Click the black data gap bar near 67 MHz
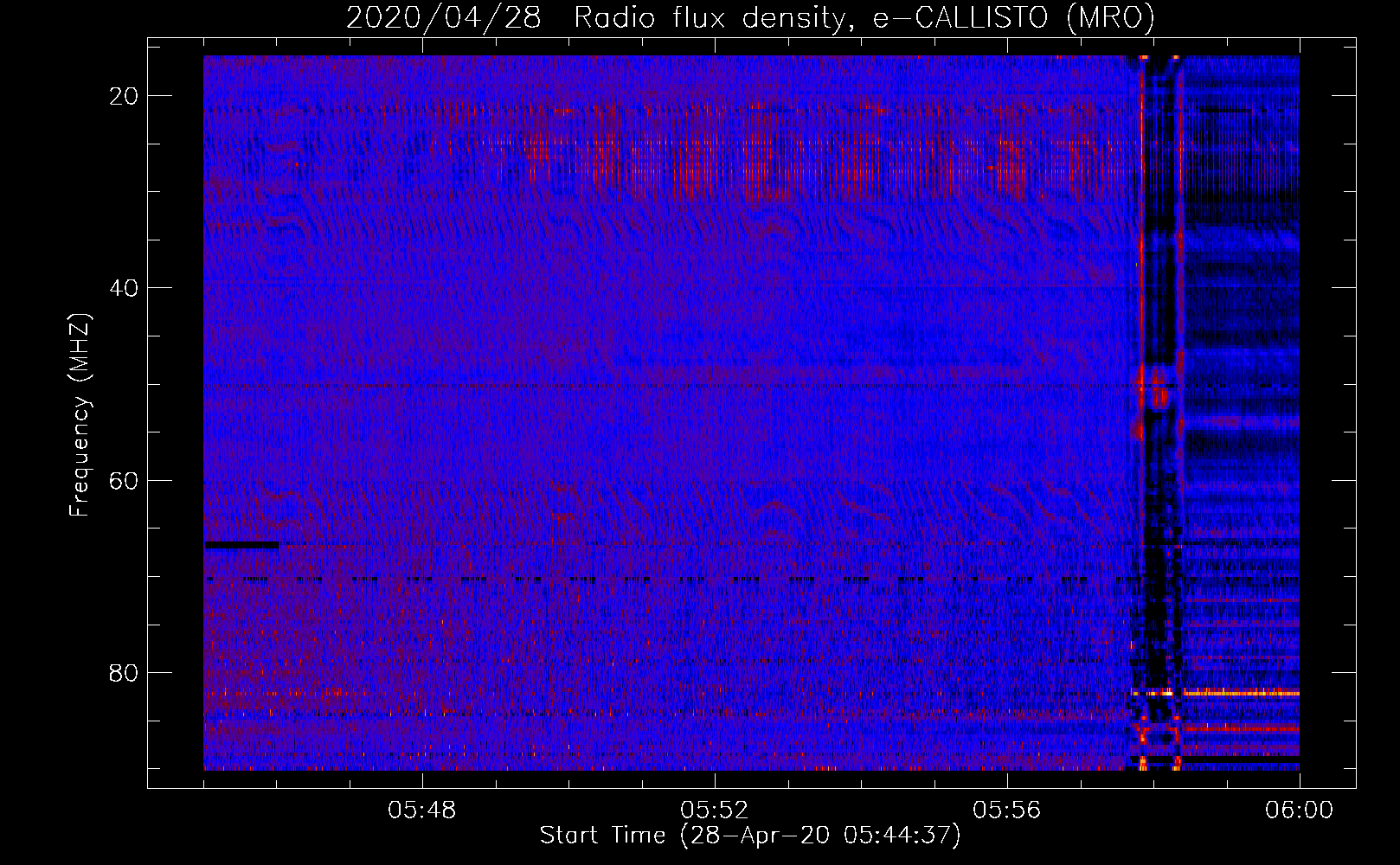The image size is (1400, 865). click(x=241, y=545)
